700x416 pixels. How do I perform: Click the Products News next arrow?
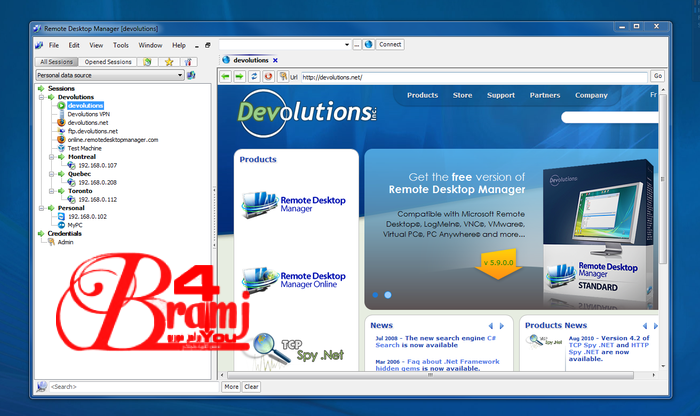pyautogui.click(x=655, y=326)
